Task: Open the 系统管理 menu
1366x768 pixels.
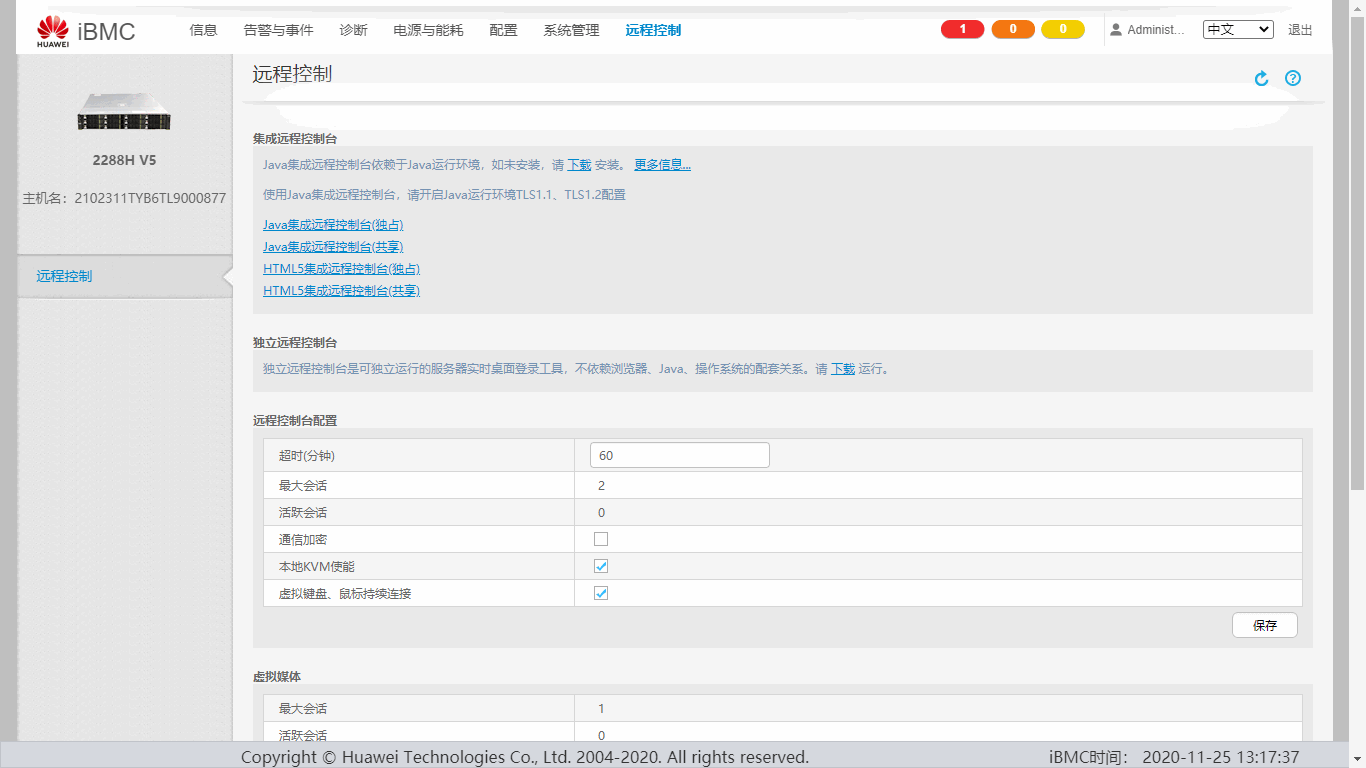Action: tap(571, 30)
